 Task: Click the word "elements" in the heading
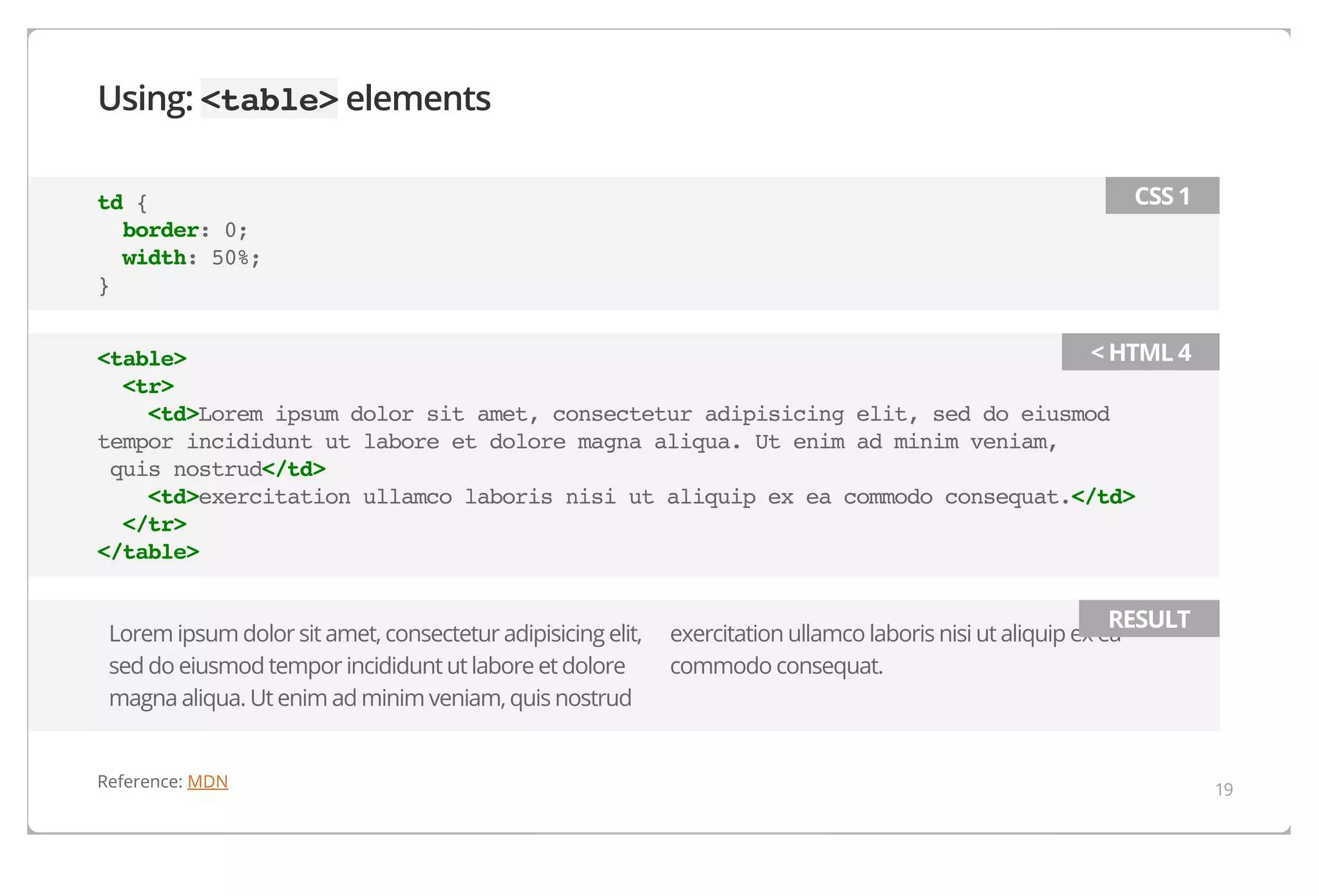[x=418, y=99]
